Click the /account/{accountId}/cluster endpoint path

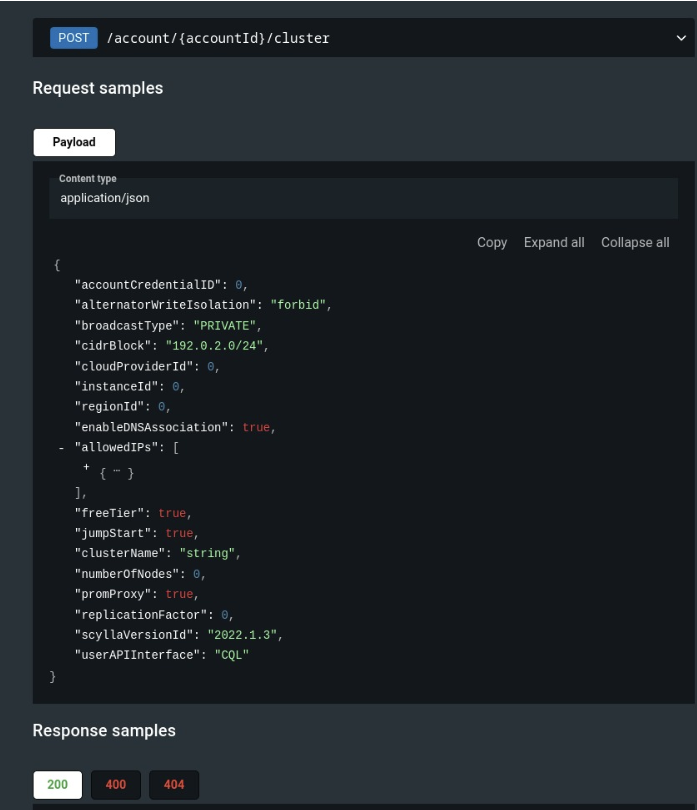218,38
